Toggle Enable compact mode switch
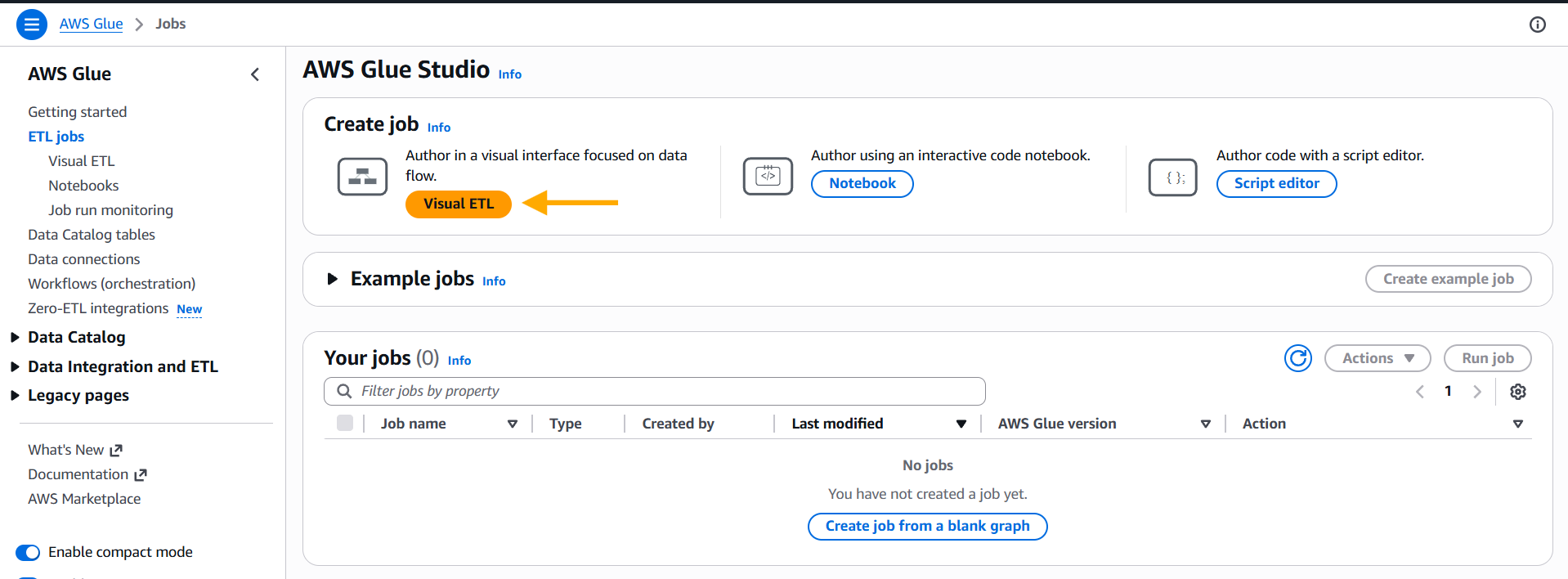The image size is (1568, 579). pyautogui.click(x=28, y=553)
